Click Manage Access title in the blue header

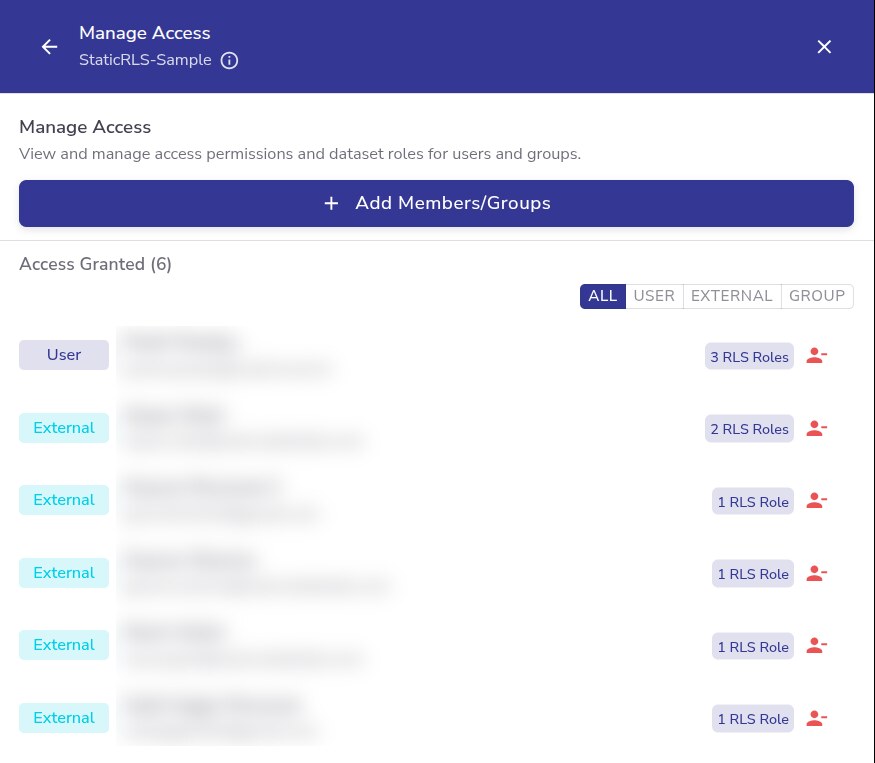pyautogui.click(x=145, y=33)
